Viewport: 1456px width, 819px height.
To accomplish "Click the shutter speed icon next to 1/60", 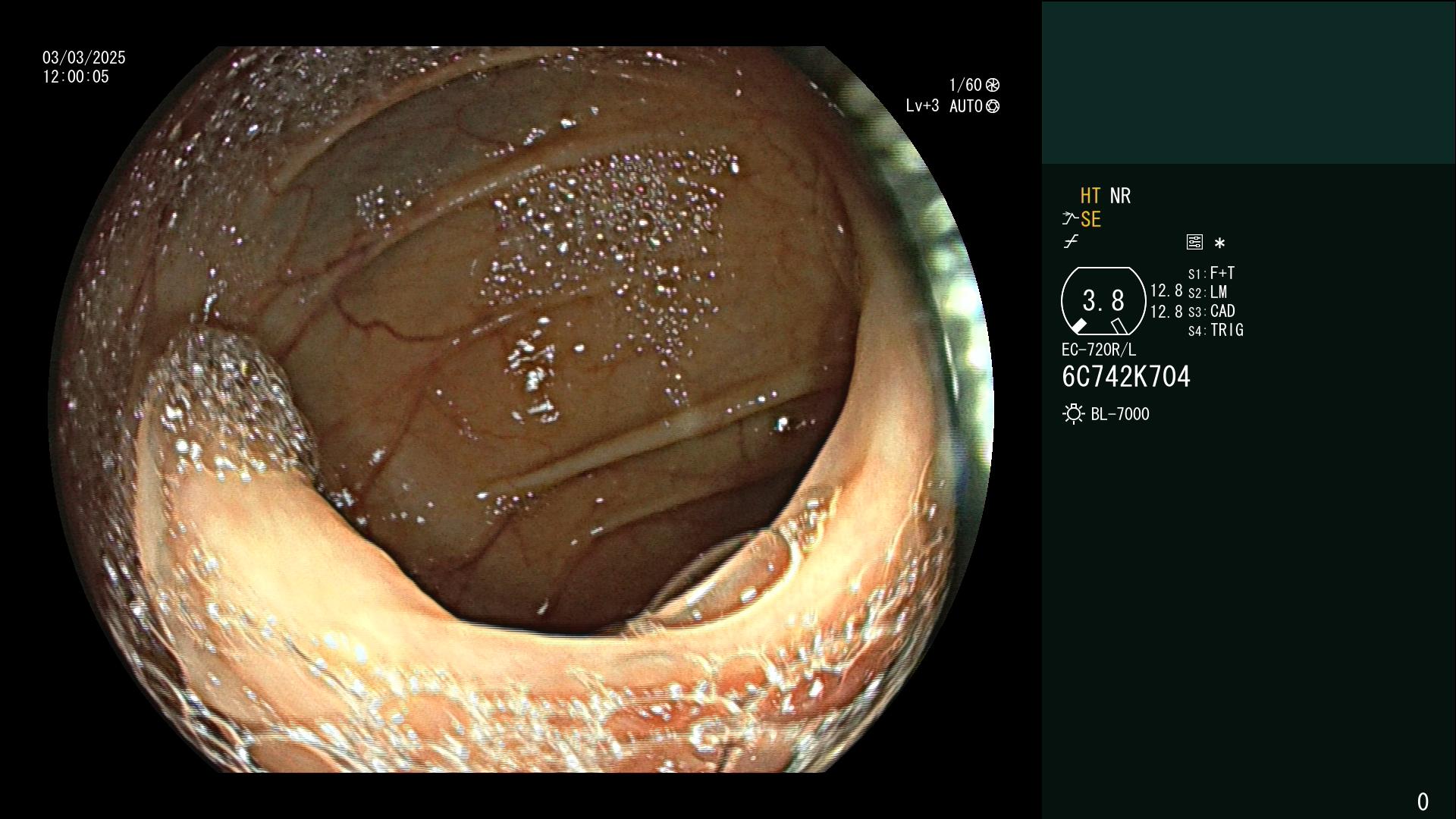I will tap(993, 85).
